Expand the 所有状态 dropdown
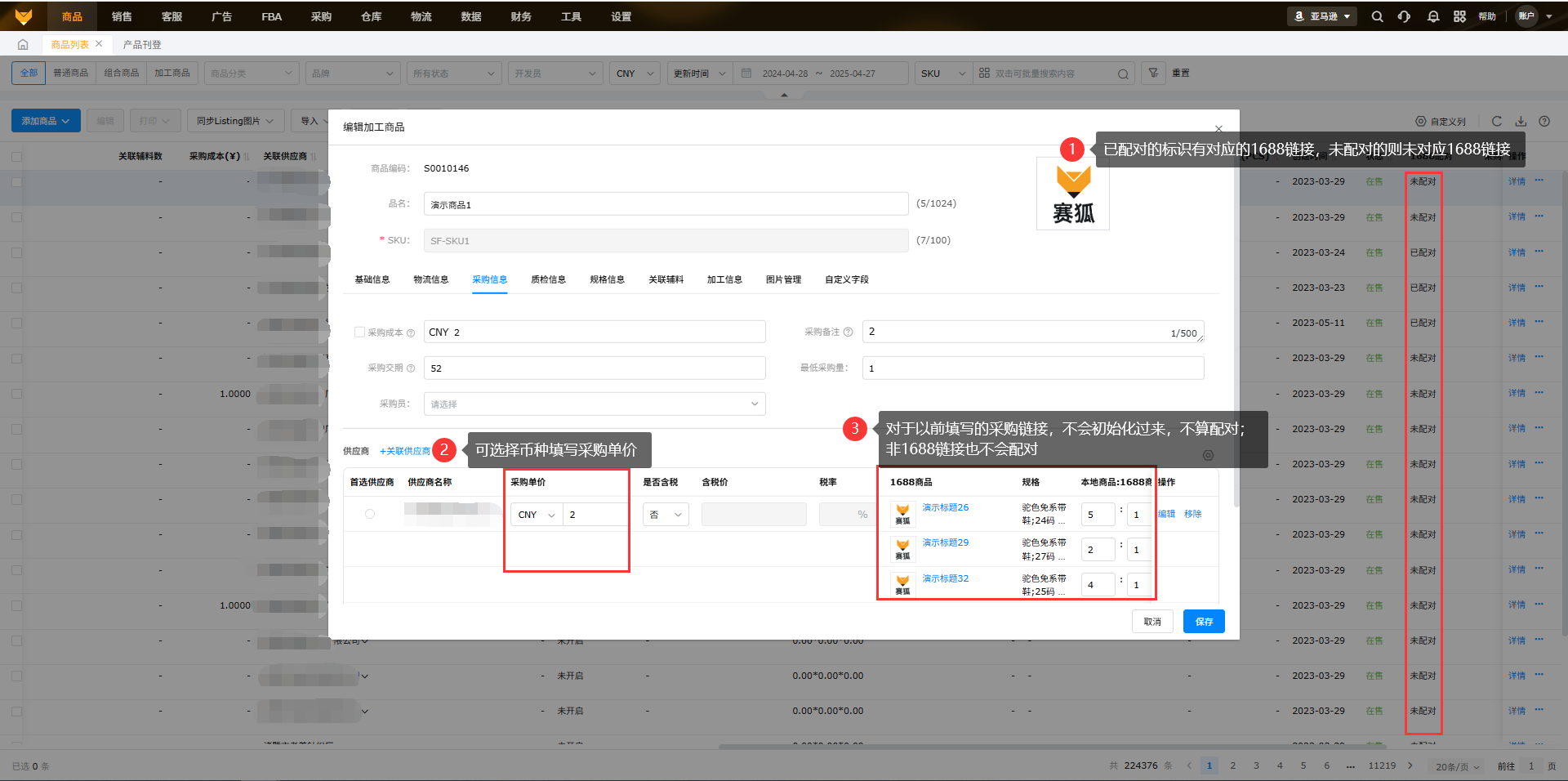The height and width of the screenshot is (781, 1568). click(x=454, y=74)
